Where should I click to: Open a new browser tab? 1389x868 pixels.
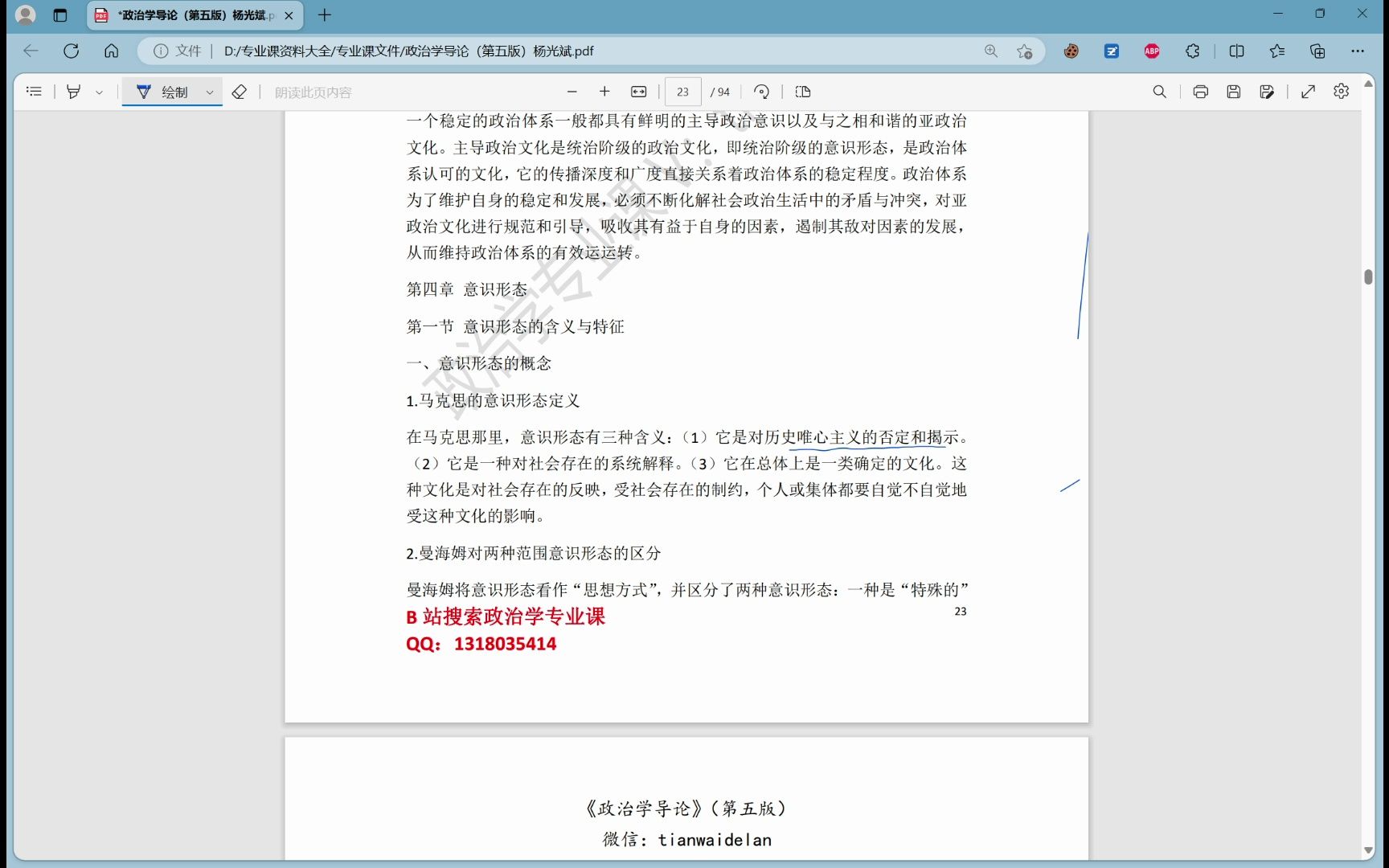pyautogui.click(x=325, y=14)
